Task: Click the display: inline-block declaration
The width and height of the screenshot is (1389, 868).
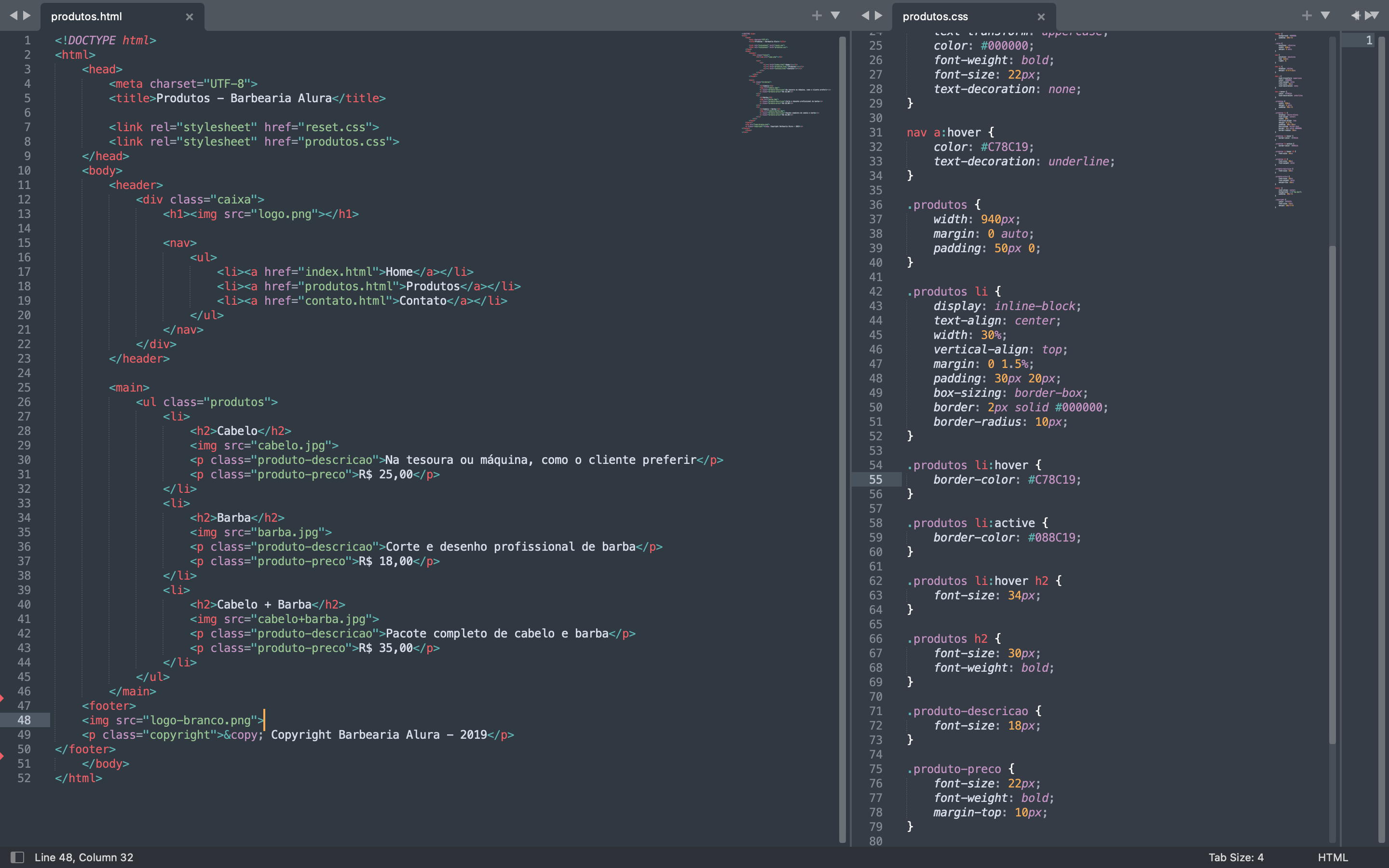Action: point(1008,306)
